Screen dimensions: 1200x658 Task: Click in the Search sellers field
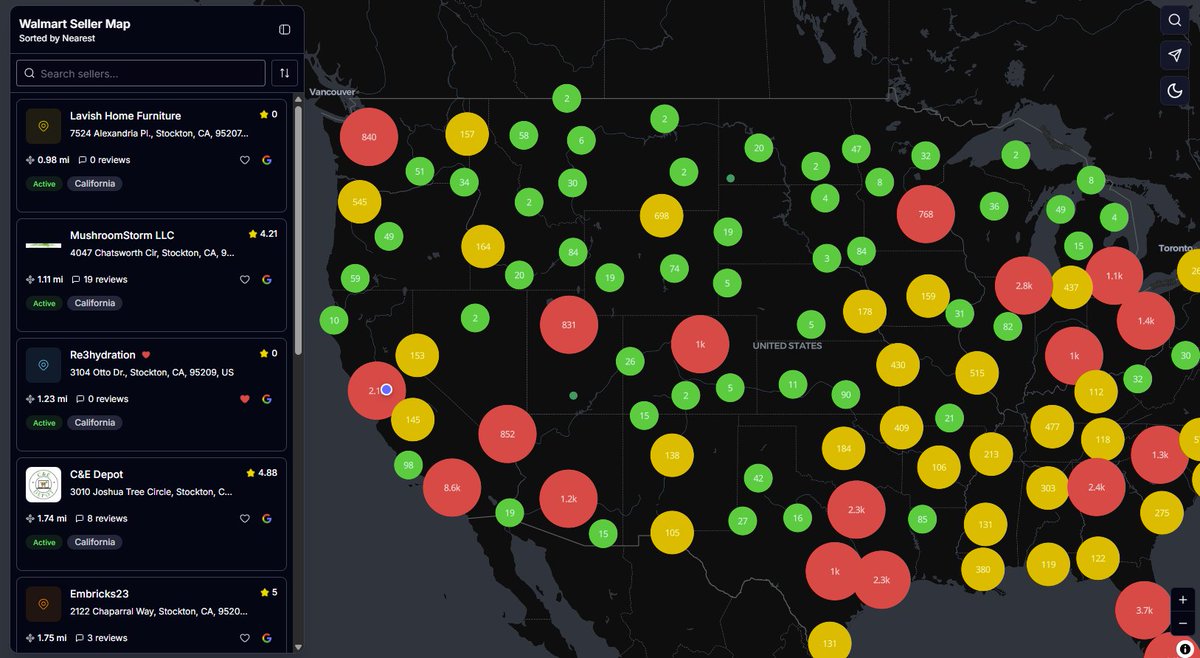141,73
